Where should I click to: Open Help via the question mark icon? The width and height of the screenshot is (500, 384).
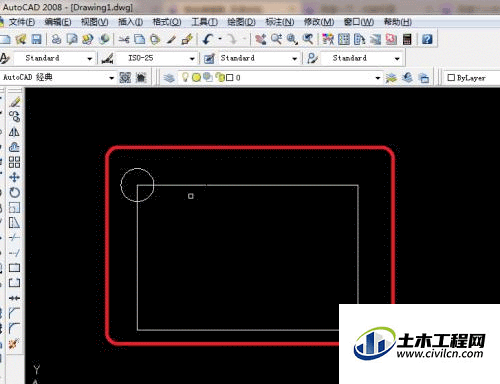[427, 39]
